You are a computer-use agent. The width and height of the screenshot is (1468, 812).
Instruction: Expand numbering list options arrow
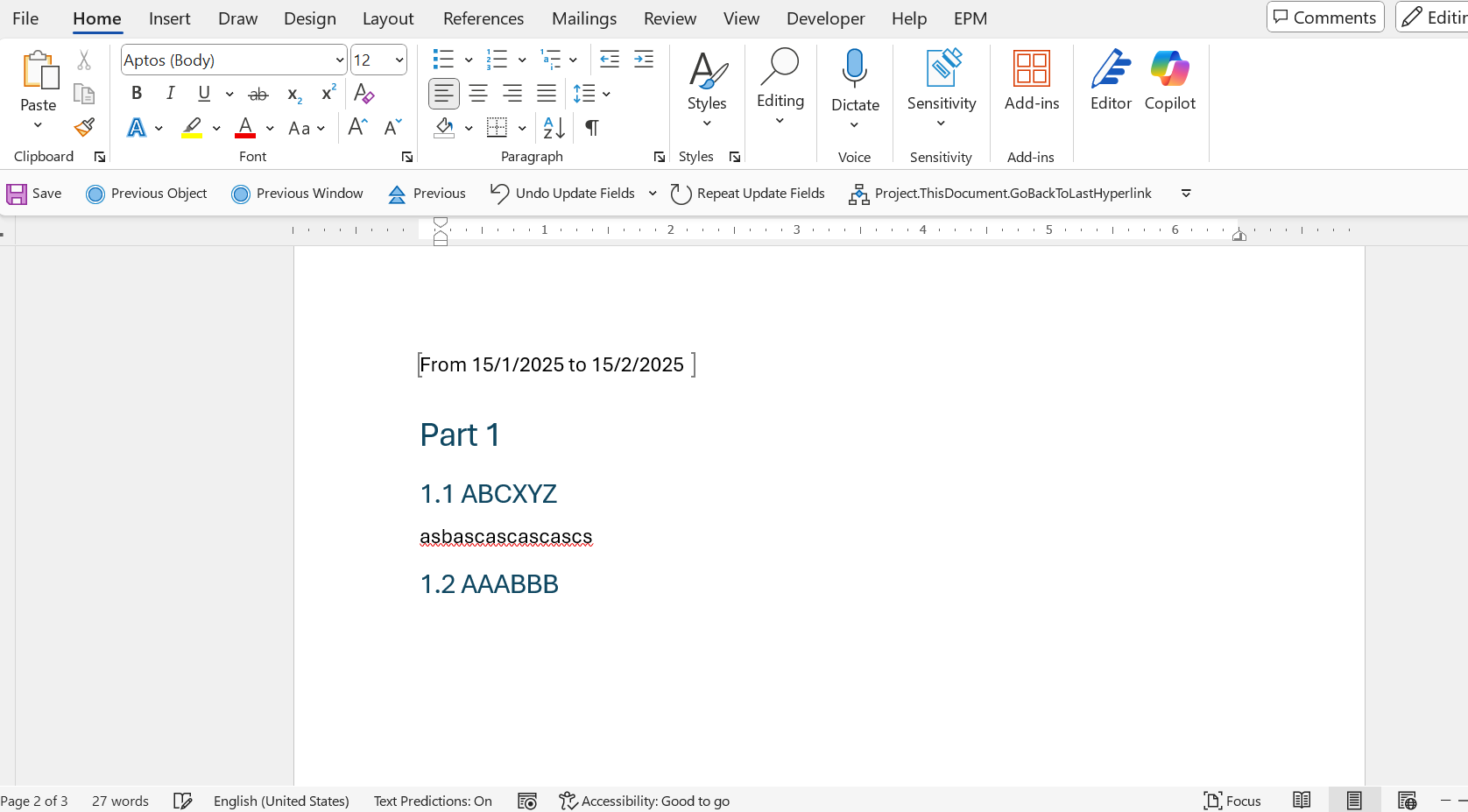tap(522, 60)
